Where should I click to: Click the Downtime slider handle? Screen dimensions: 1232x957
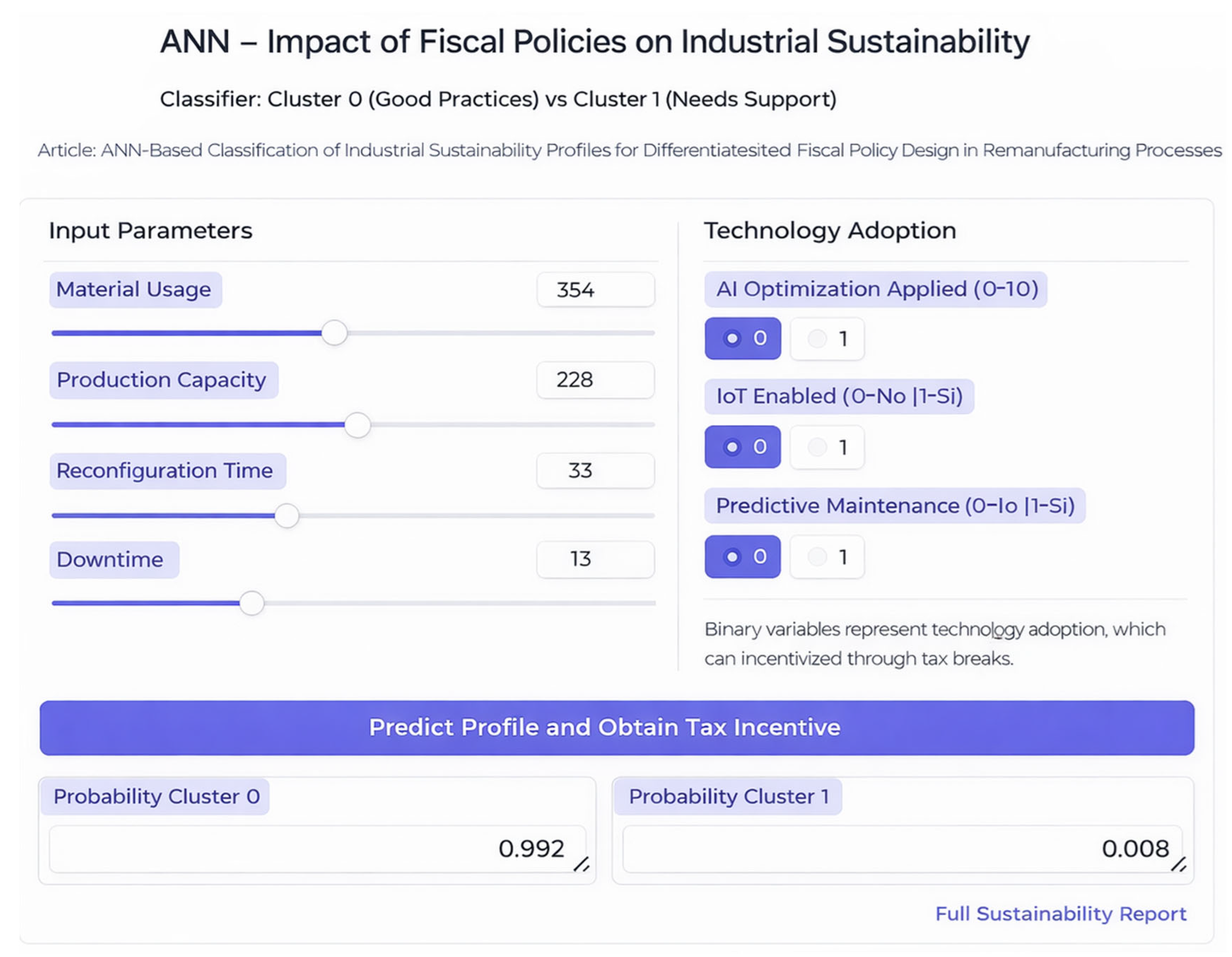click(x=252, y=603)
